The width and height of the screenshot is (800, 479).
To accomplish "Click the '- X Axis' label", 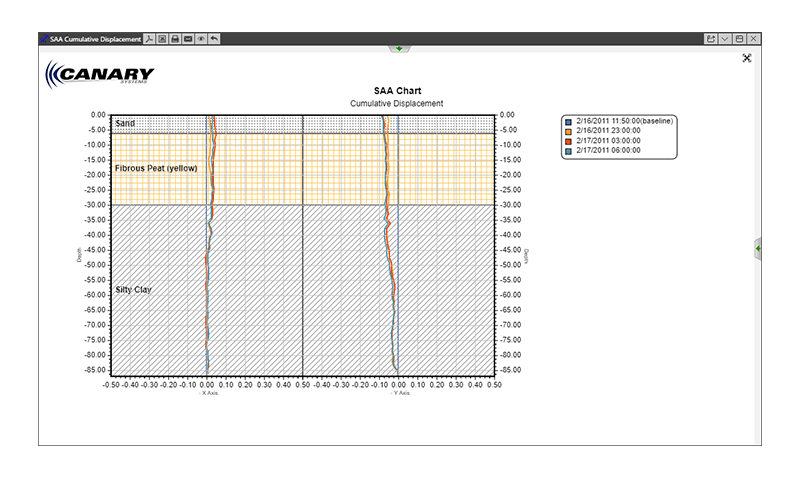I will 208,393.
